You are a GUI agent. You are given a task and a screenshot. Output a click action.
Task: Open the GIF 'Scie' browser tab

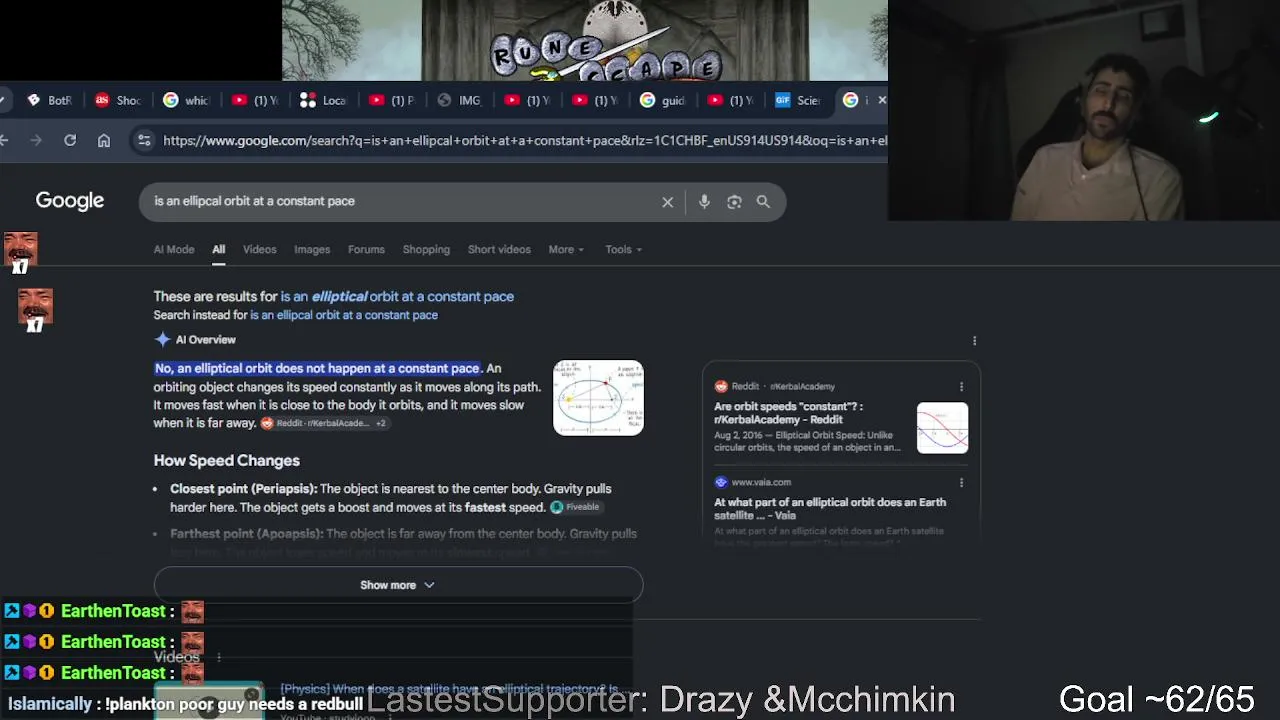[x=797, y=100]
